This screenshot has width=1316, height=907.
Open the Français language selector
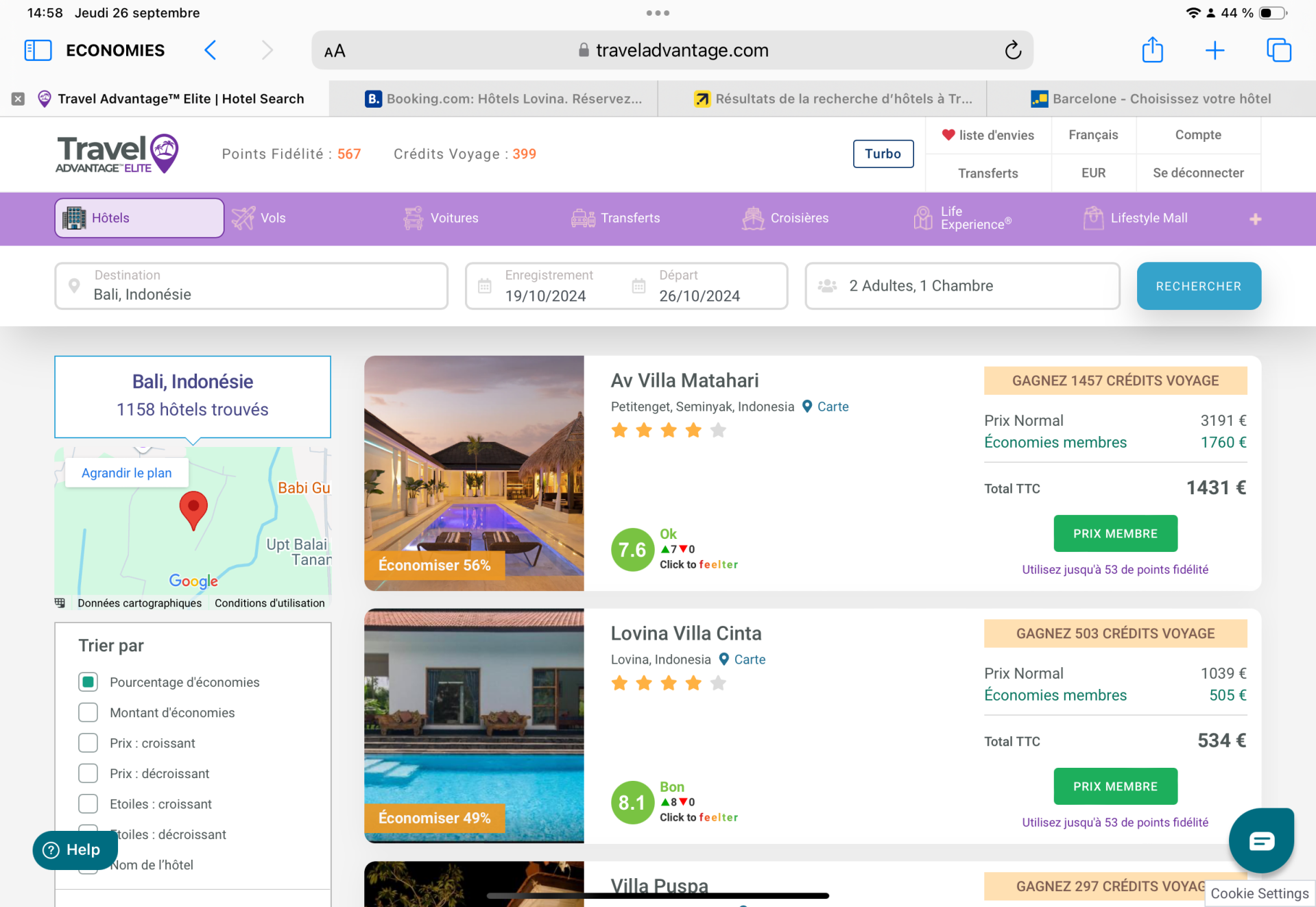click(x=1093, y=135)
